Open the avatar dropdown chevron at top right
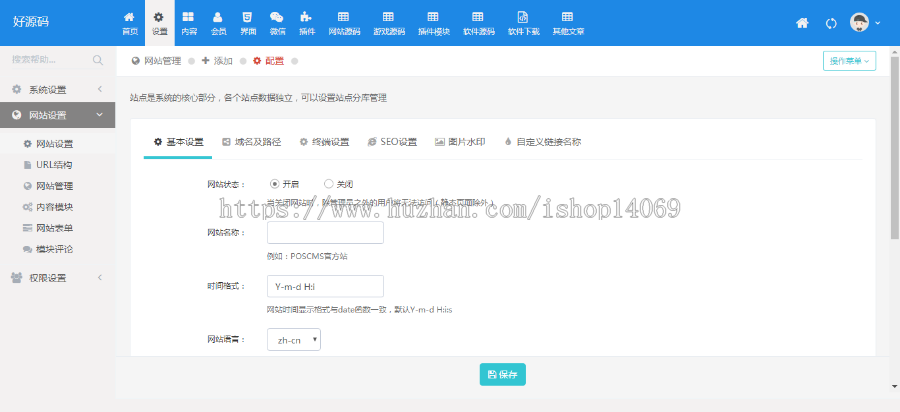900x412 pixels. pos(878,23)
